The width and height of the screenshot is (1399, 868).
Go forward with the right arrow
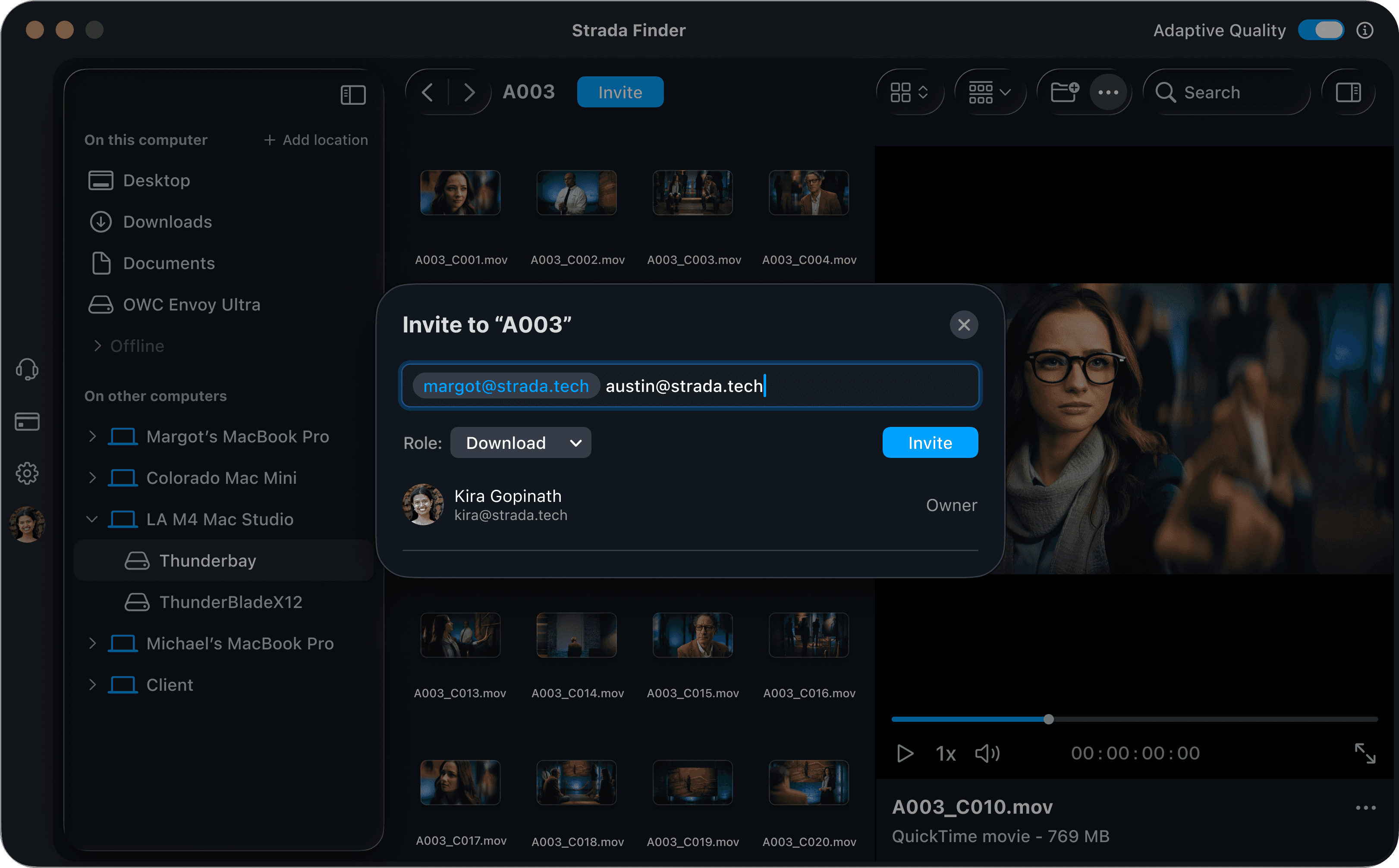[469, 92]
